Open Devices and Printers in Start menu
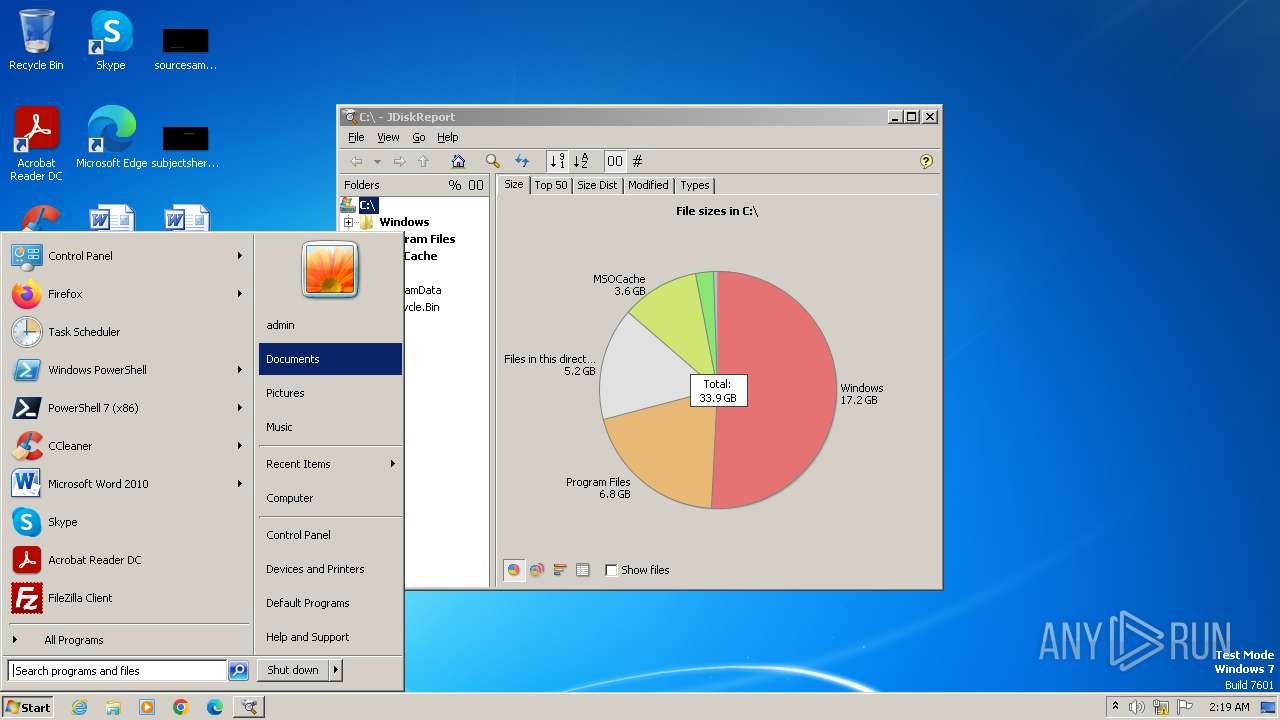This screenshot has width=1280, height=720. click(330, 569)
